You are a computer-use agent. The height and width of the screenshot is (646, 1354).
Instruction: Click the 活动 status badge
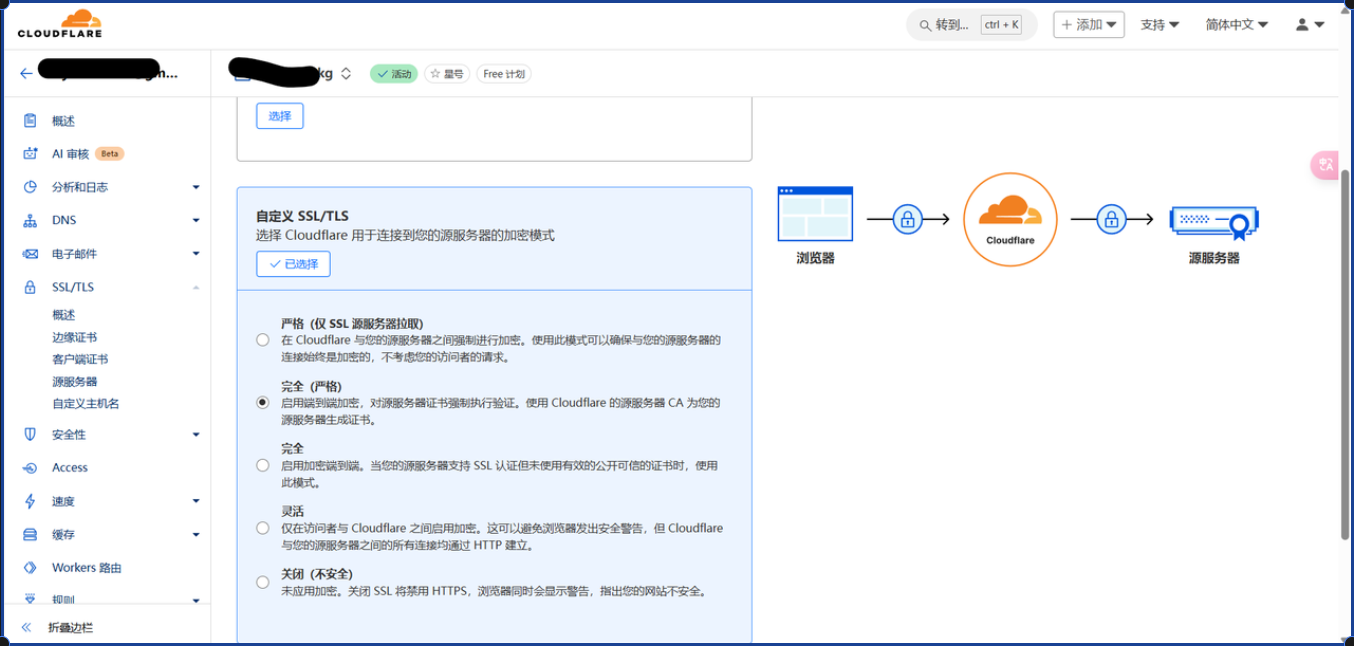pyautogui.click(x=393, y=74)
